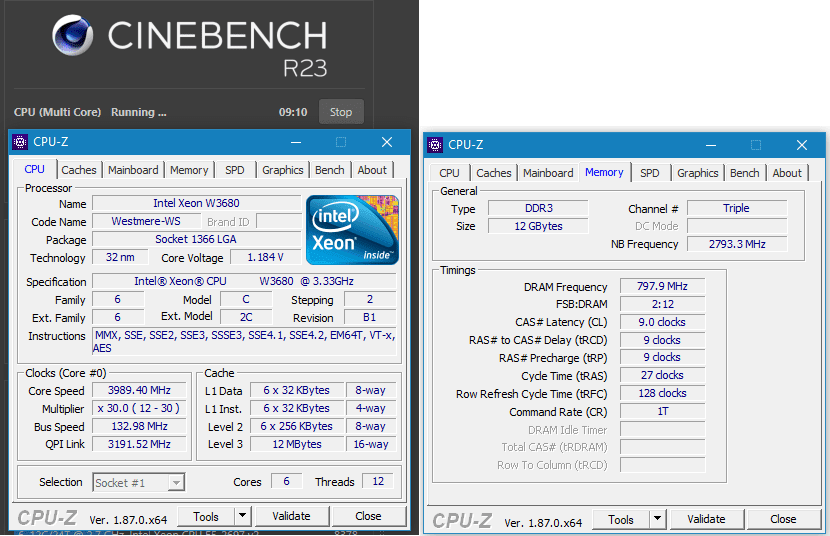Click QPI Link value 3191.52 MHz

pos(139,444)
